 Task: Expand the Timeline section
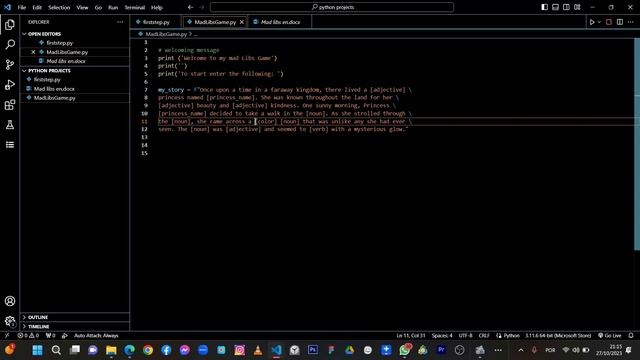[75, 327]
